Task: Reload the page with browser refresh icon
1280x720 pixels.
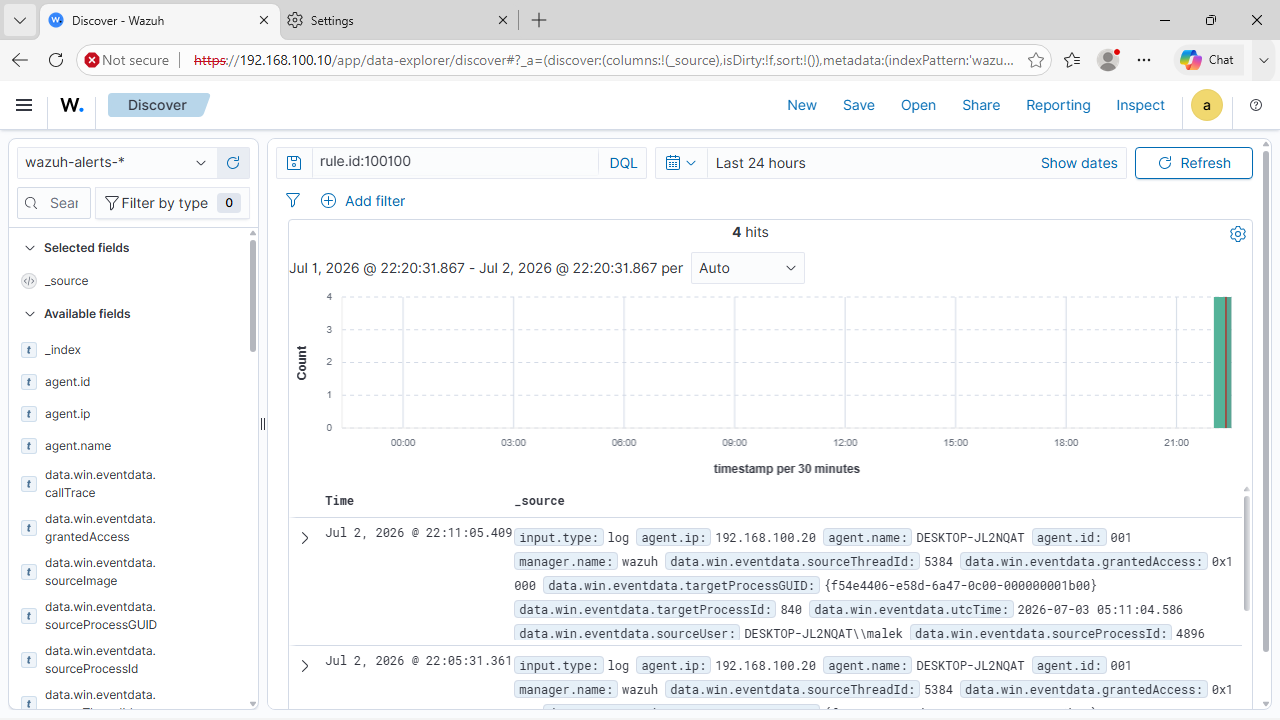Action: [x=56, y=60]
